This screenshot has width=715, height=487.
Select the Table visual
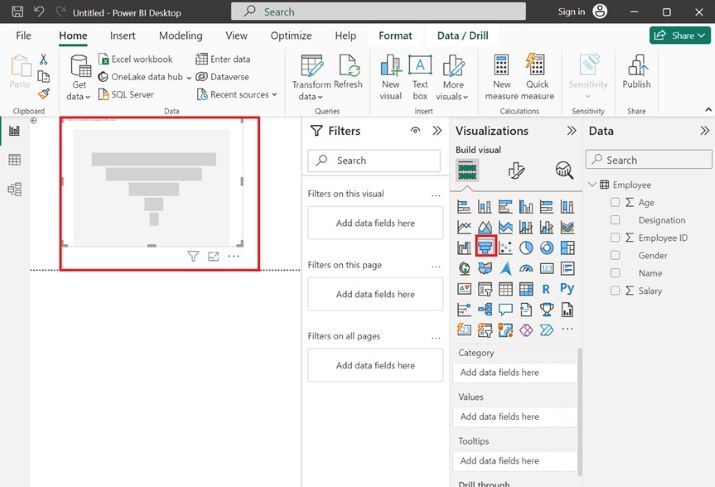[x=505, y=289]
